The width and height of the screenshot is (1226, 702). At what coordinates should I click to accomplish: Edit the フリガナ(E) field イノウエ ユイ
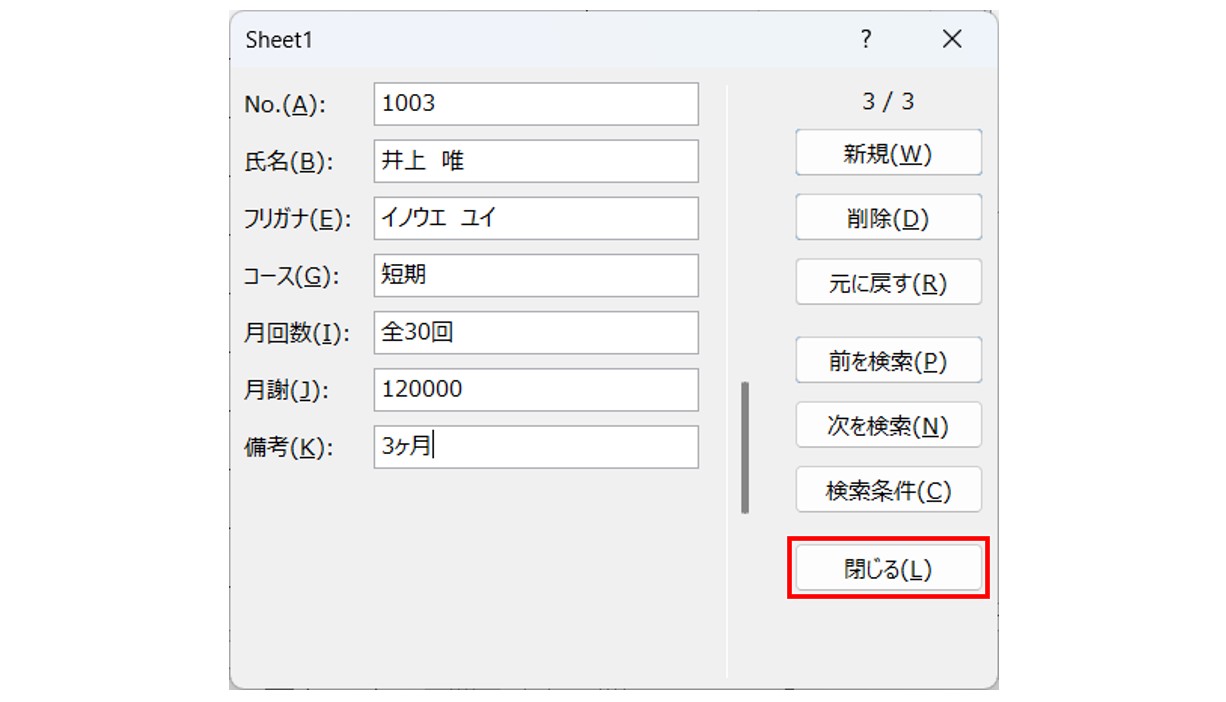point(536,218)
